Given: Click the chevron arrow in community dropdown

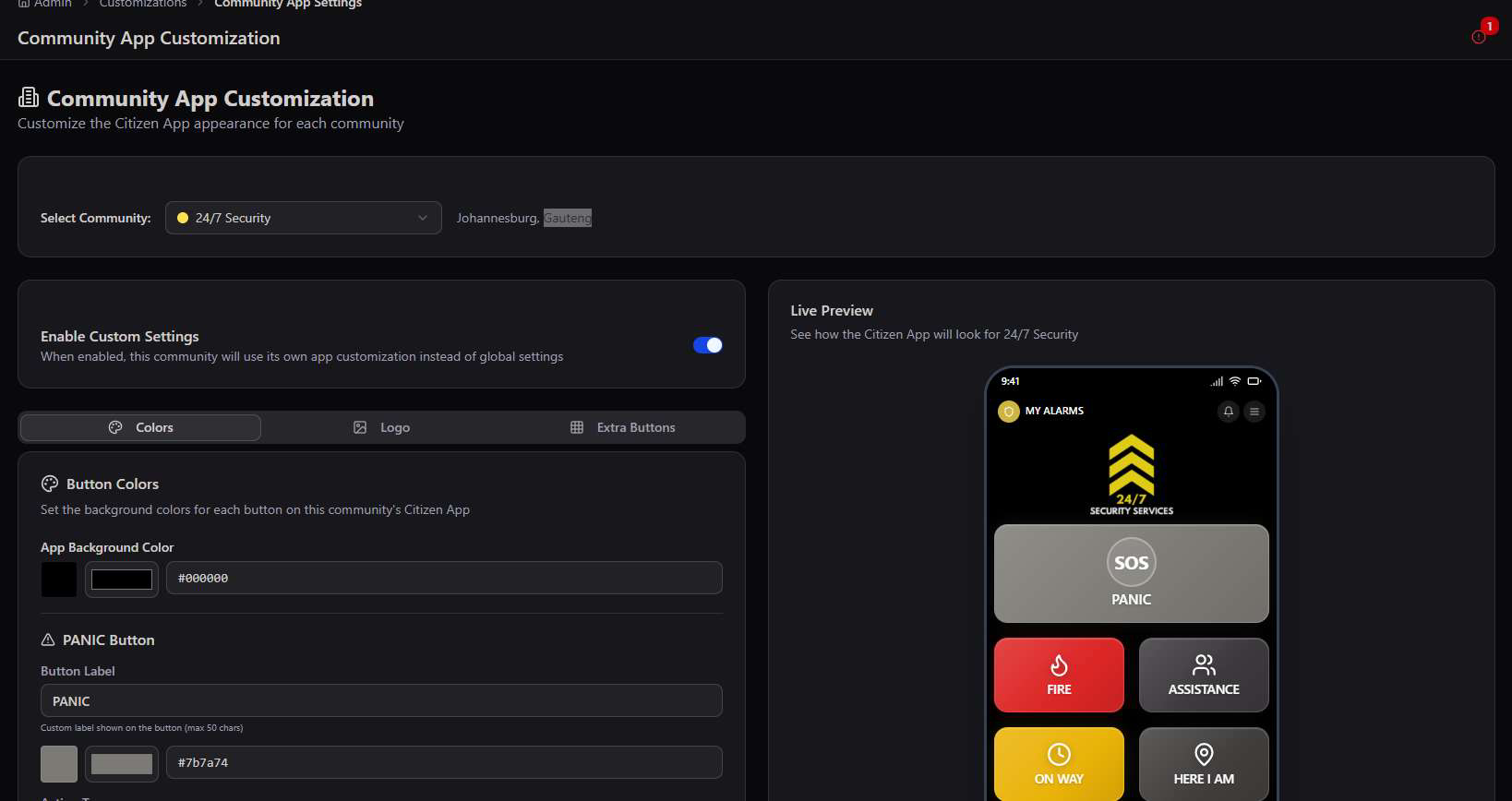Looking at the screenshot, I should click(x=423, y=218).
